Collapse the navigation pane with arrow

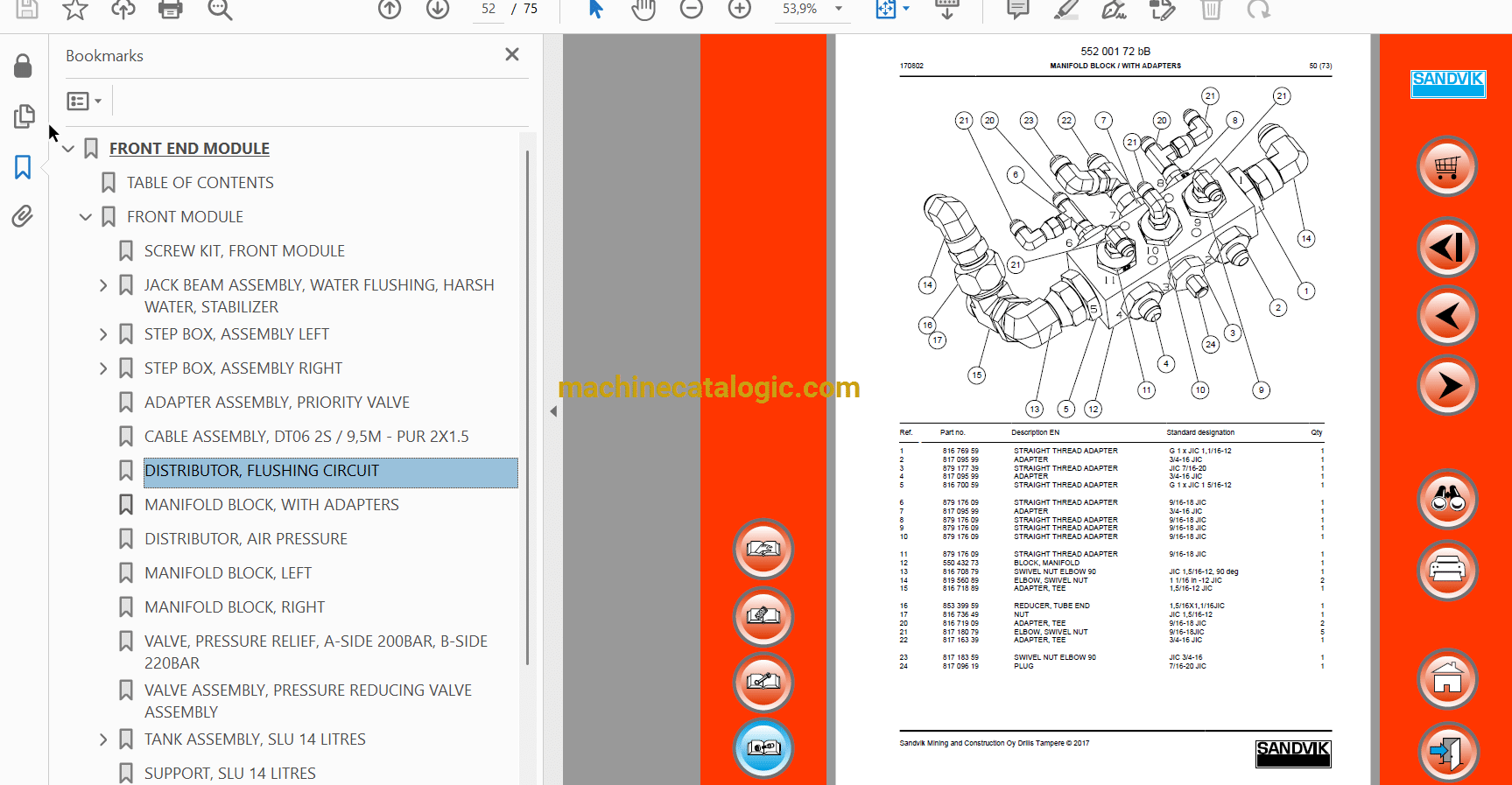tap(553, 411)
